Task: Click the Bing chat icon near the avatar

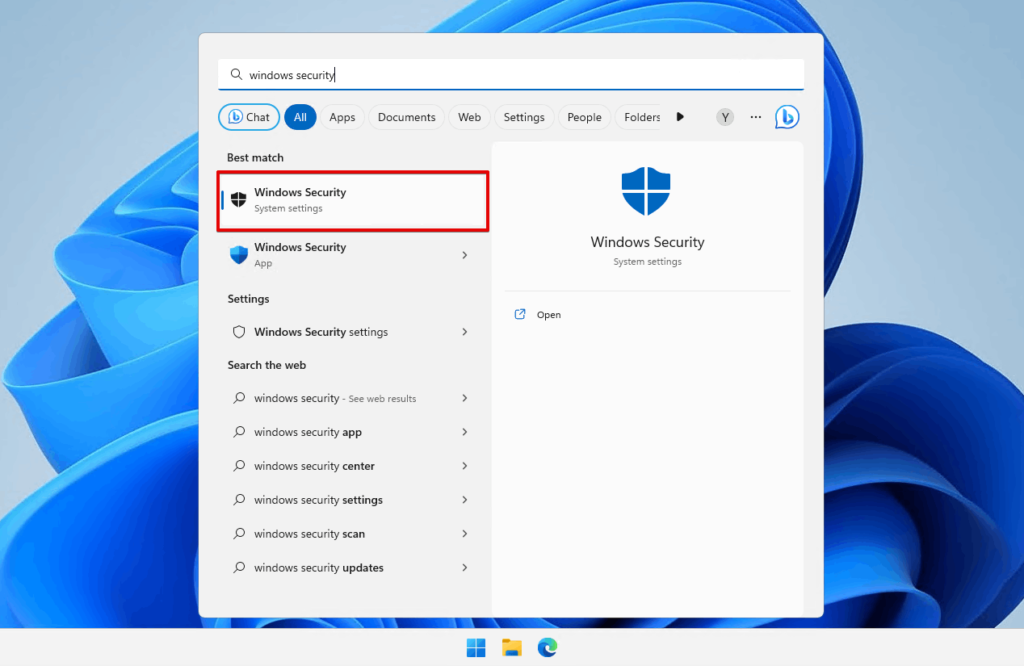Action: point(787,117)
